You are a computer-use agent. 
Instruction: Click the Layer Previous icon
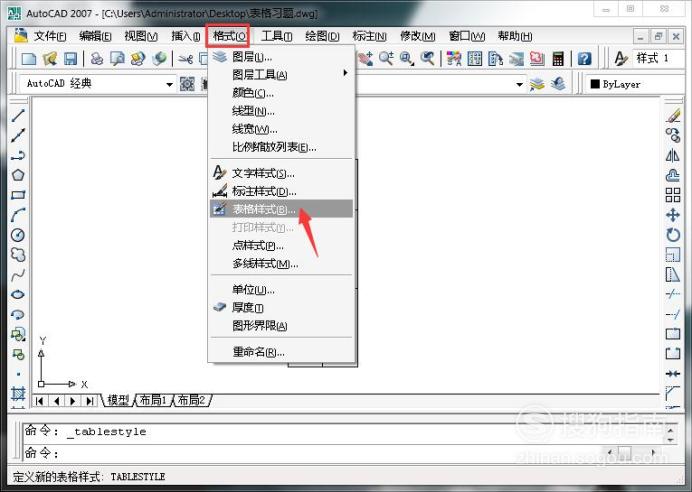[x=558, y=83]
